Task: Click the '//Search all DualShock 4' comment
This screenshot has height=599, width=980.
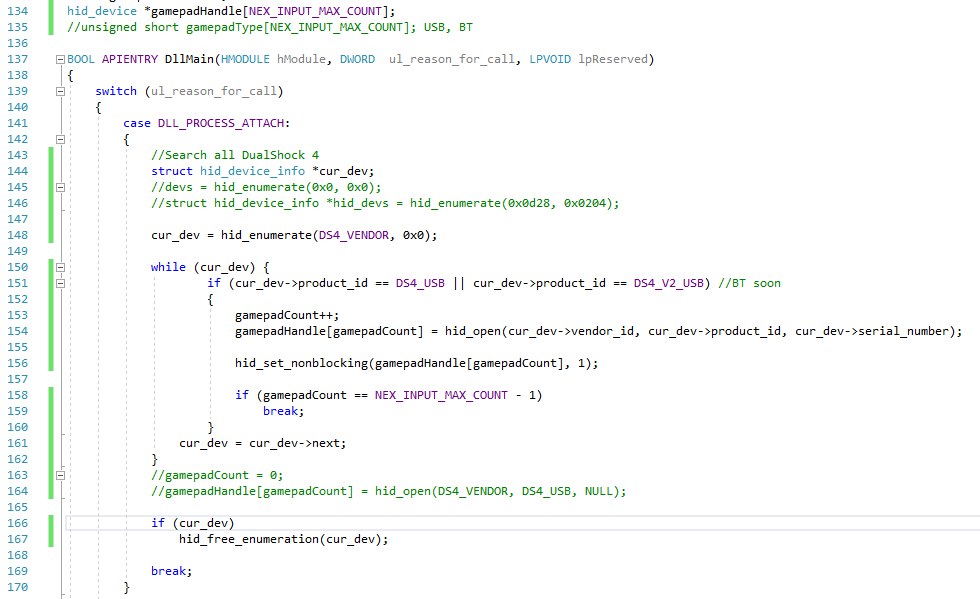Action: [x=235, y=155]
